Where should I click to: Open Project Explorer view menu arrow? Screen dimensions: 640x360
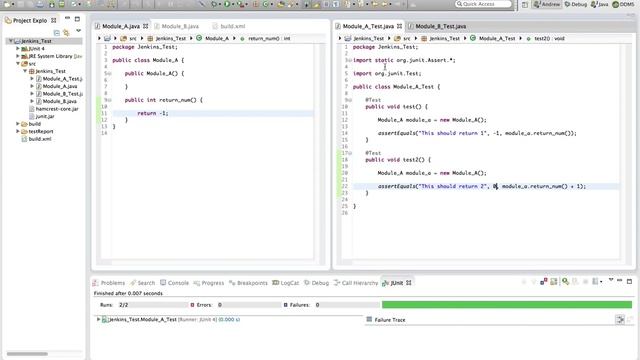click(78, 31)
